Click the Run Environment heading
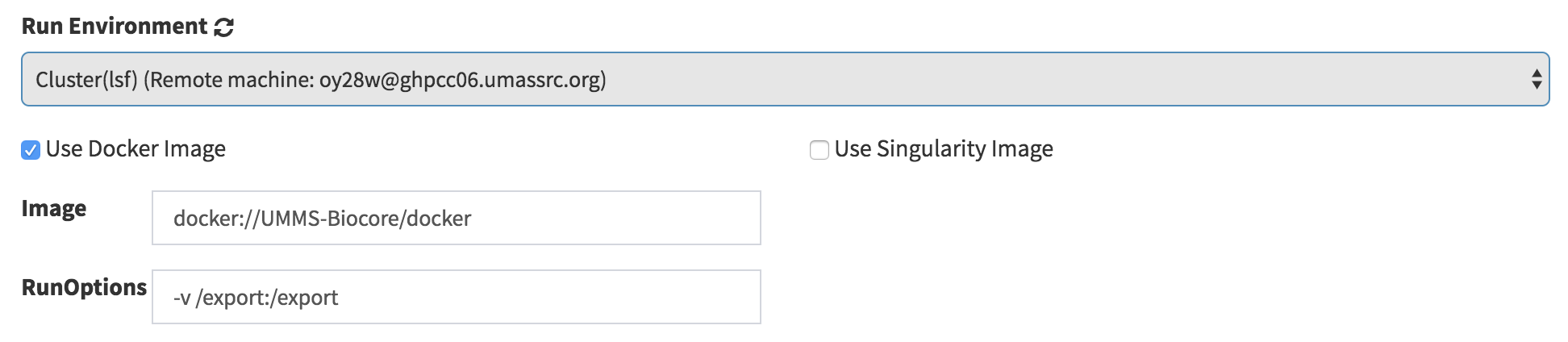This screenshot has height=342, width=1568. point(115,27)
